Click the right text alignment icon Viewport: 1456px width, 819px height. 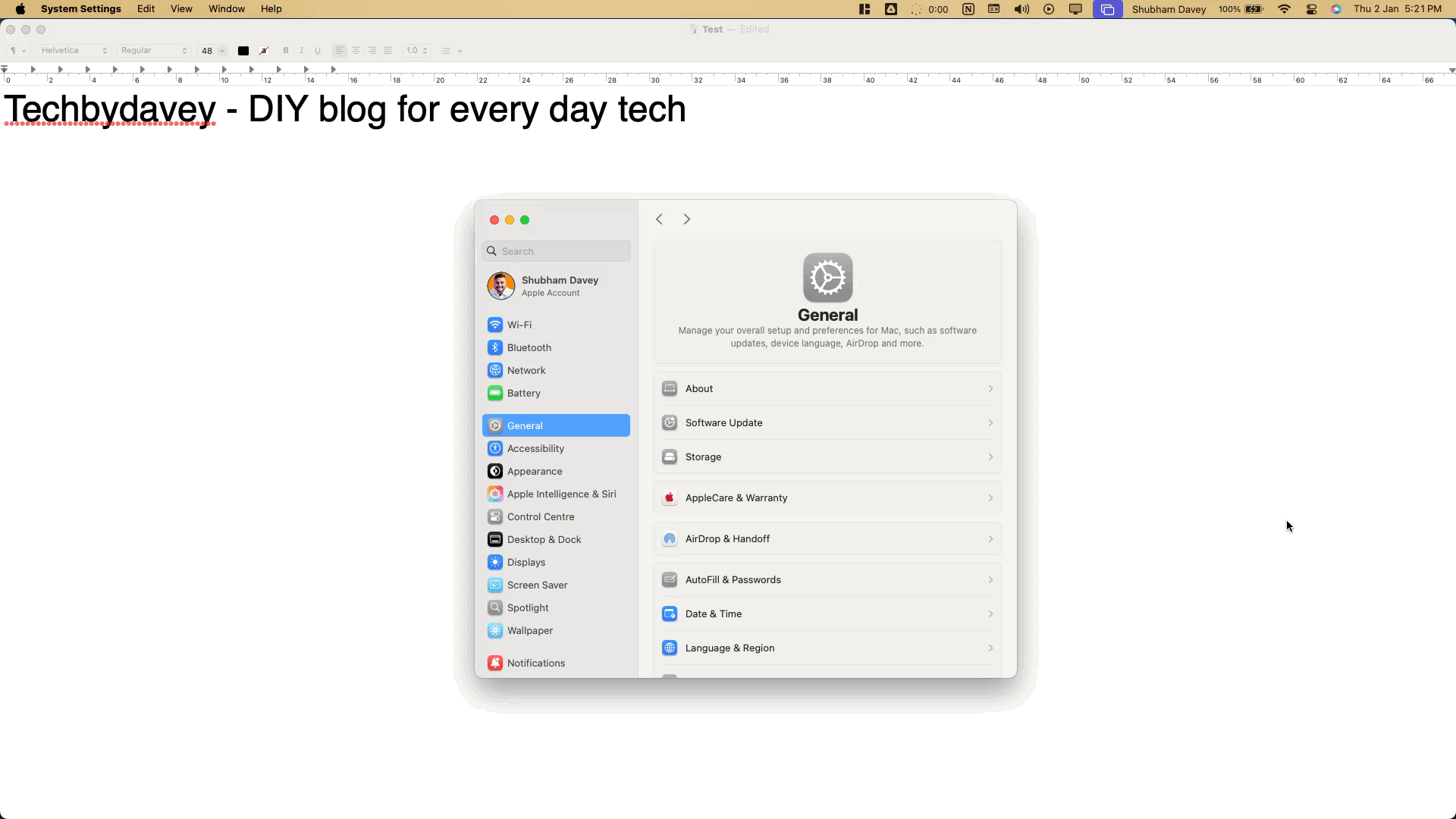[x=372, y=50]
